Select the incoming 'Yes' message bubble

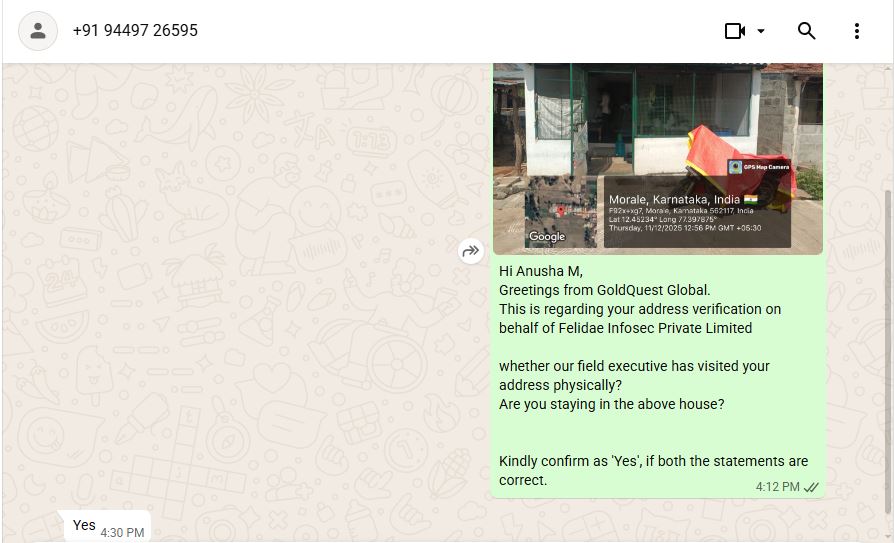[106, 525]
